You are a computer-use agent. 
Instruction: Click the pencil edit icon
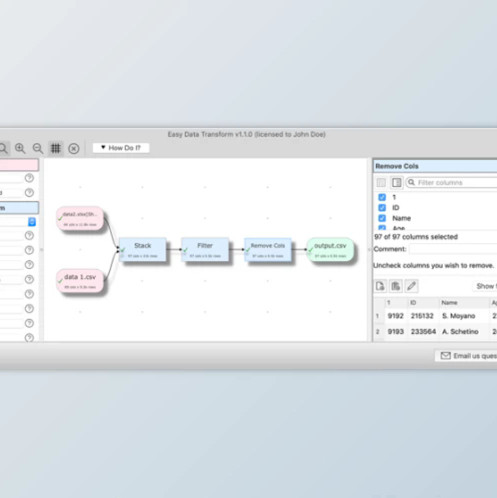coord(411,286)
